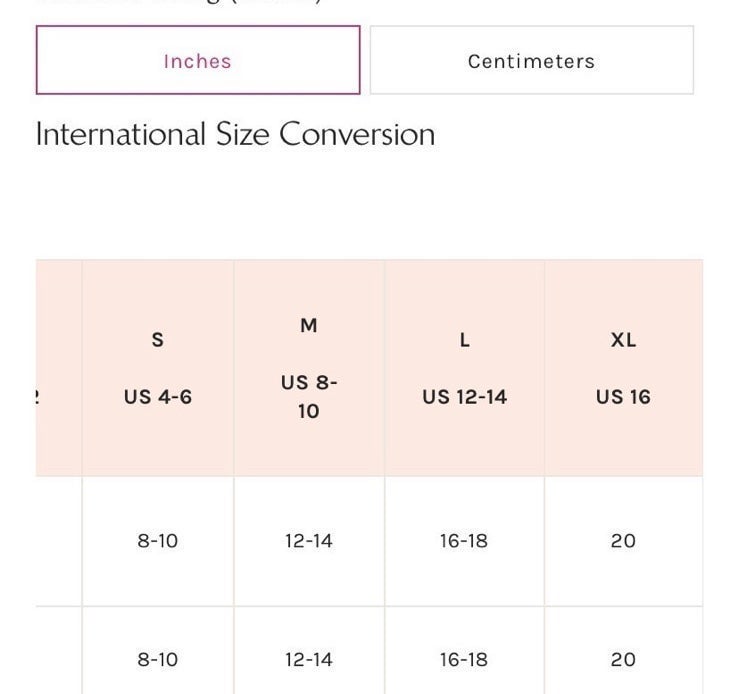Click the partially hidden leftmost header cell
Screen dimensions: 731x694
pyautogui.click(x=59, y=368)
